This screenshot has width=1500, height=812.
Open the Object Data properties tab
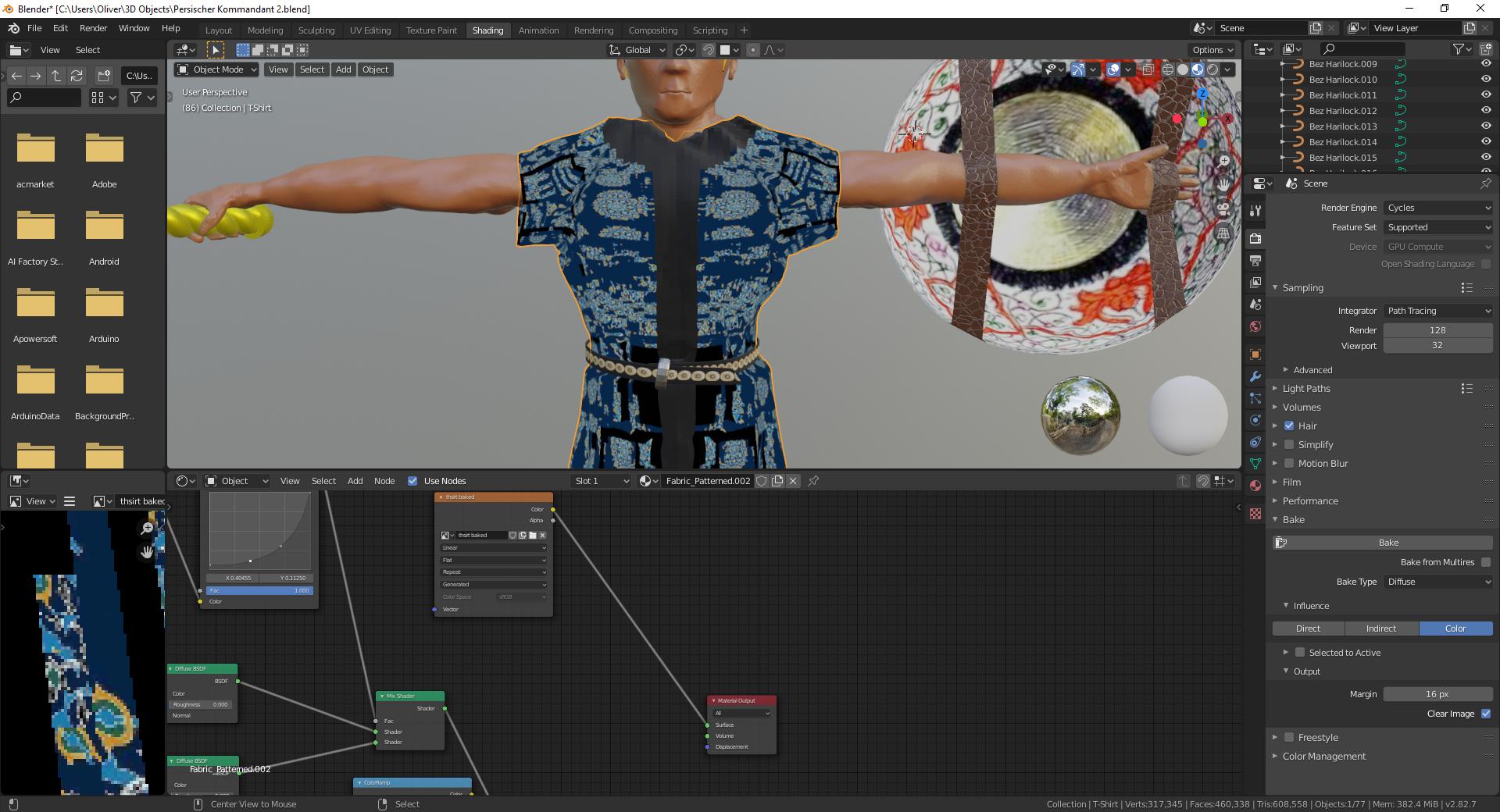[1255, 464]
